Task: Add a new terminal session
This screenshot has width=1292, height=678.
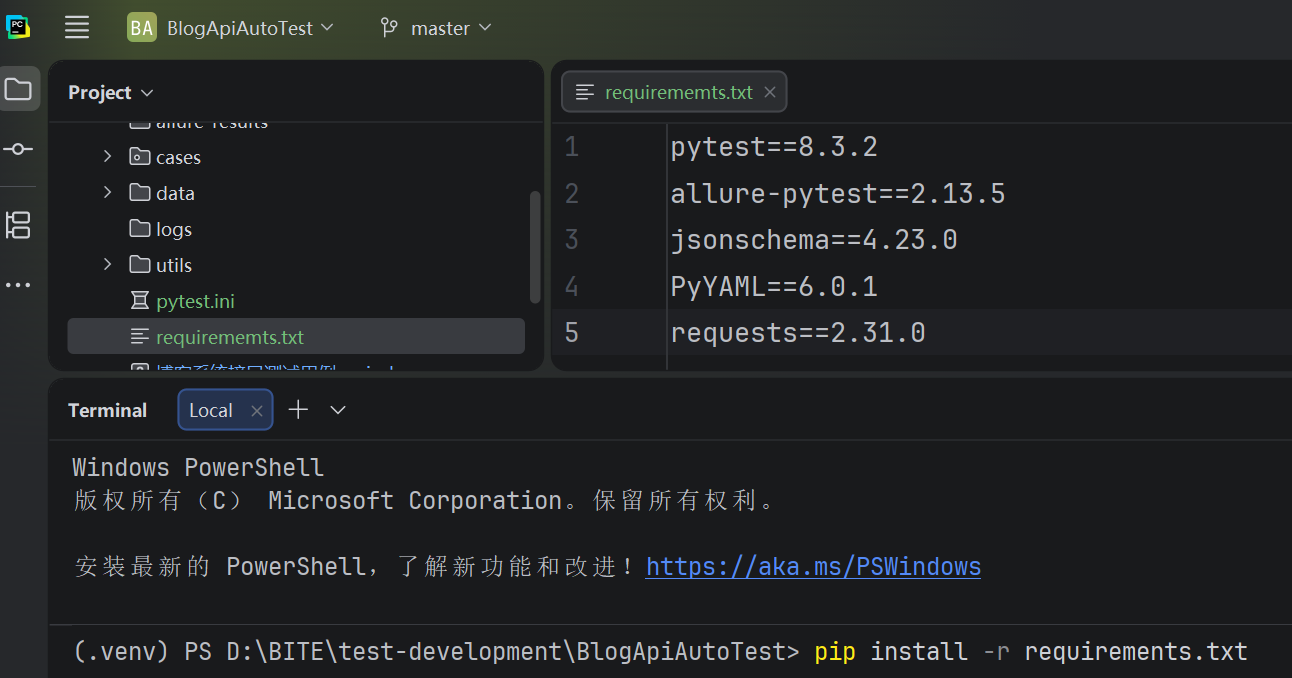Action: 298,409
